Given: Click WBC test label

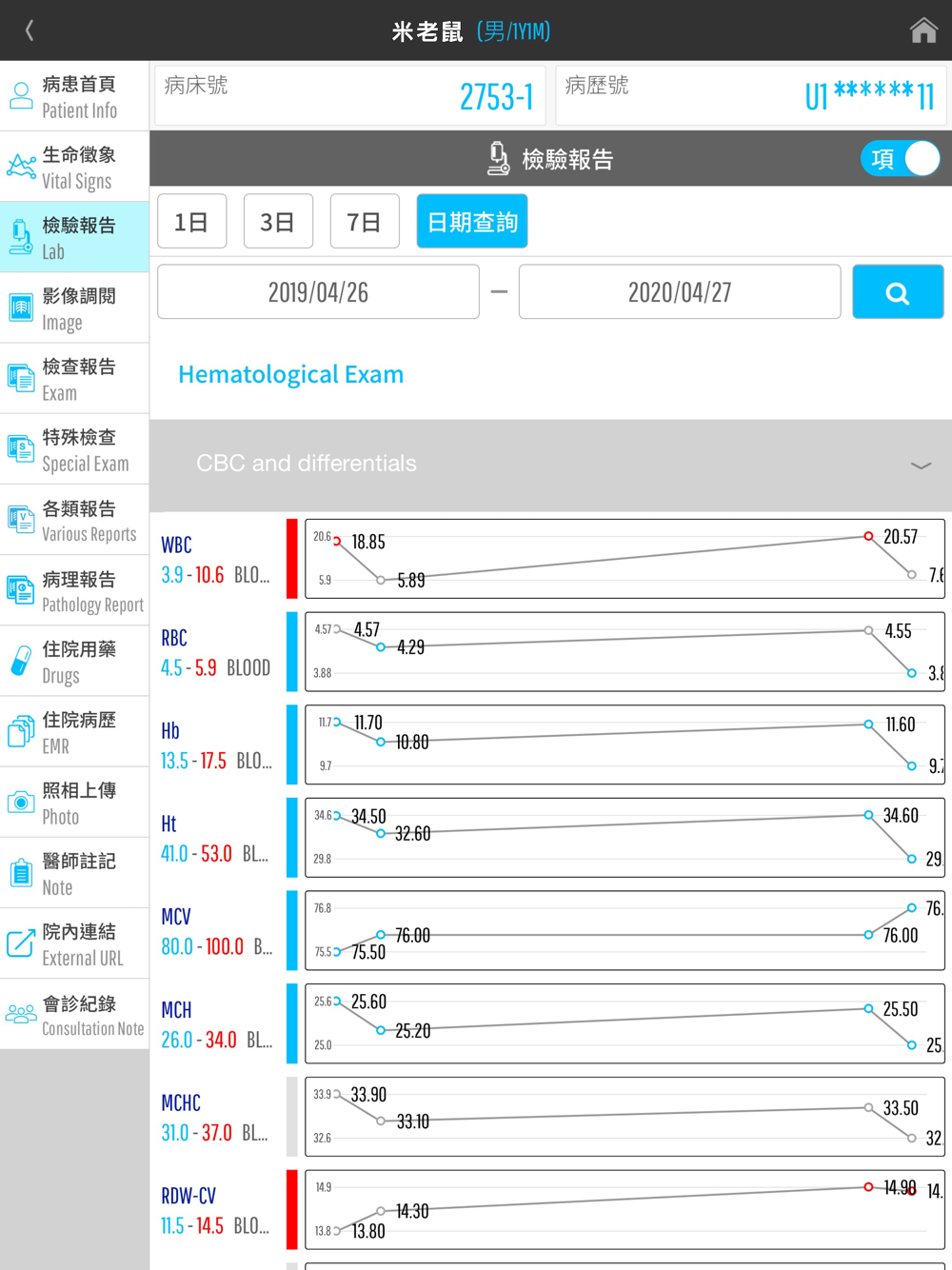Looking at the screenshot, I should (x=176, y=545).
